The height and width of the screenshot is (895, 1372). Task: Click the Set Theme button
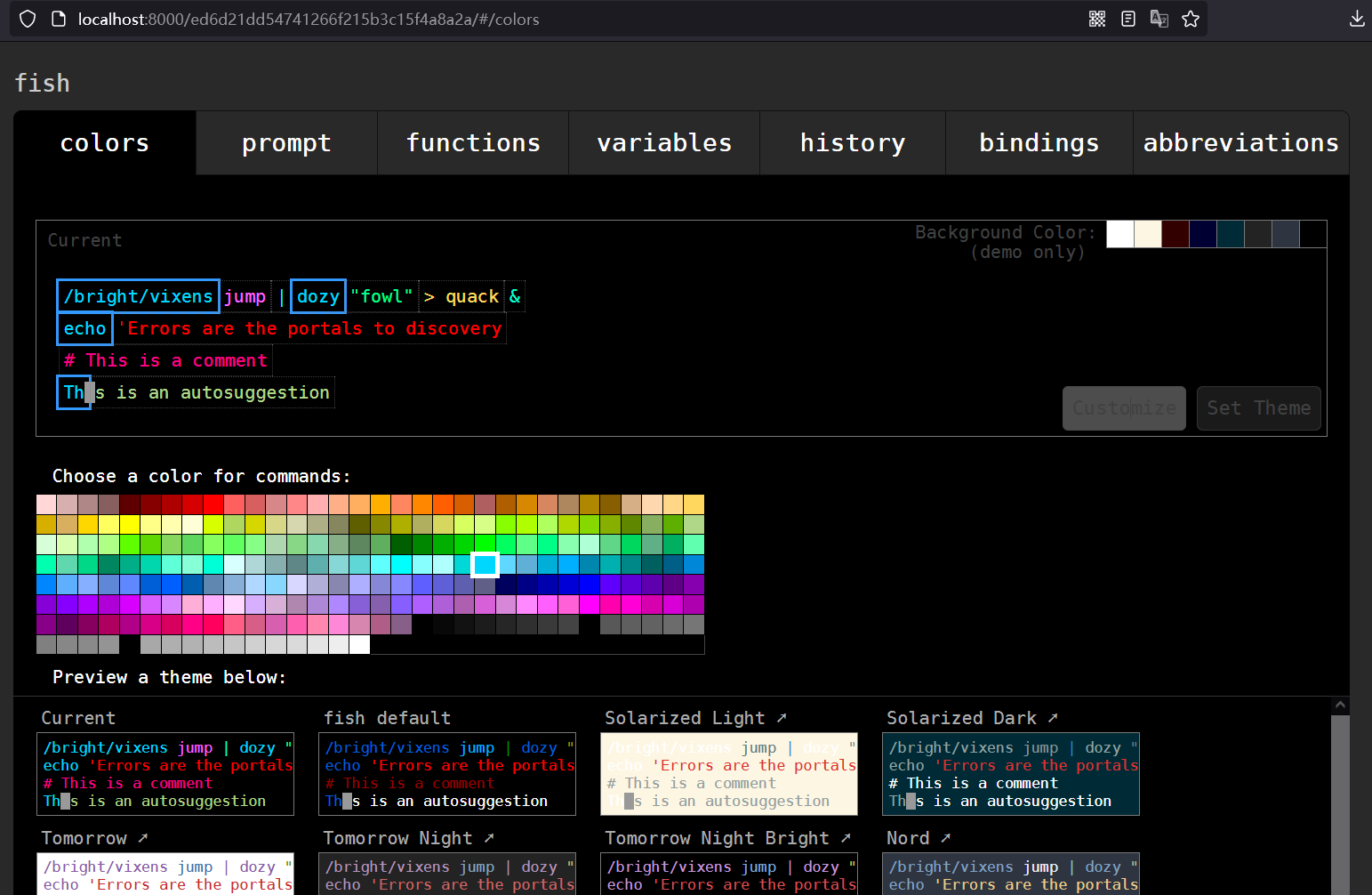tap(1258, 407)
